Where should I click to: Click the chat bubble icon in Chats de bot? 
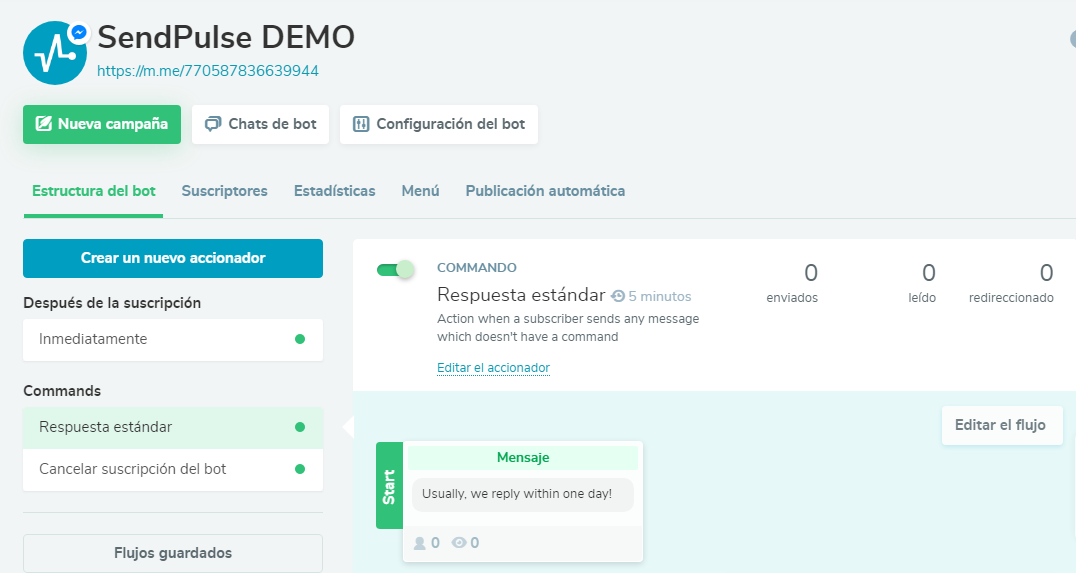tap(213, 124)
